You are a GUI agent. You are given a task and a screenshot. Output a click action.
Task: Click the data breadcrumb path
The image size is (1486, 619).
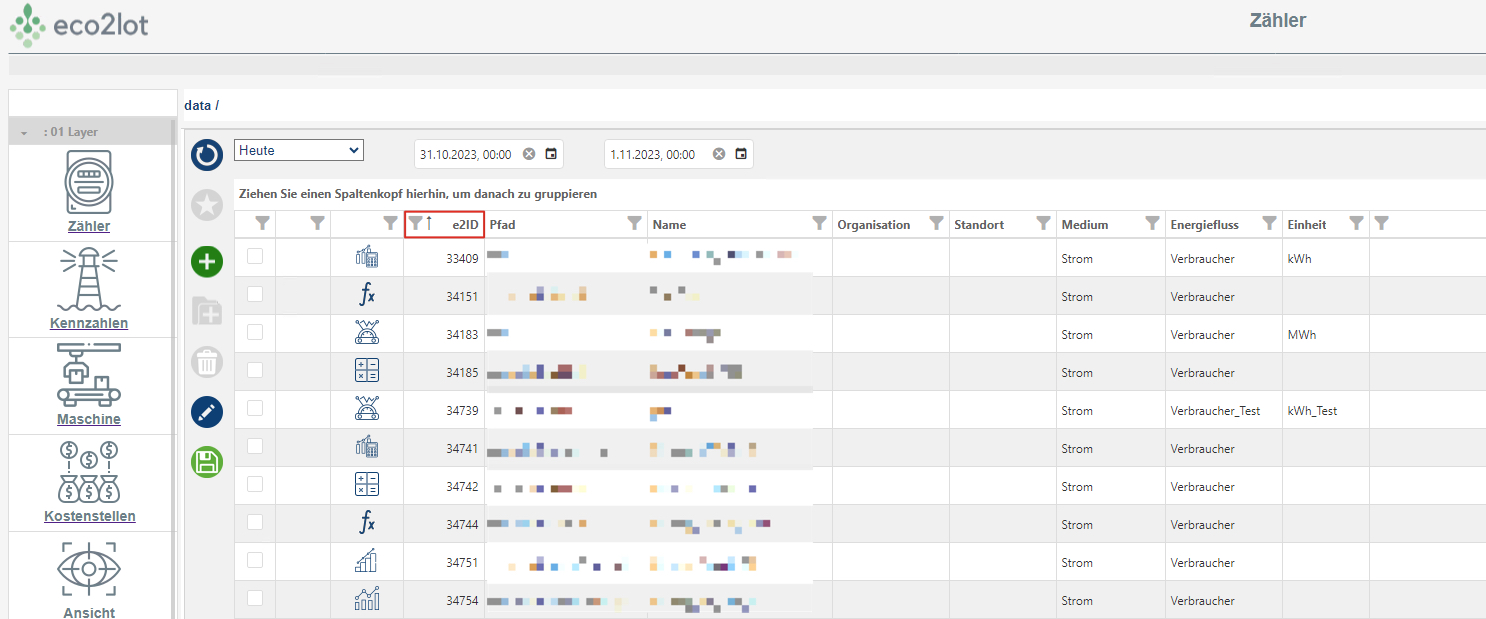(197, 105)
